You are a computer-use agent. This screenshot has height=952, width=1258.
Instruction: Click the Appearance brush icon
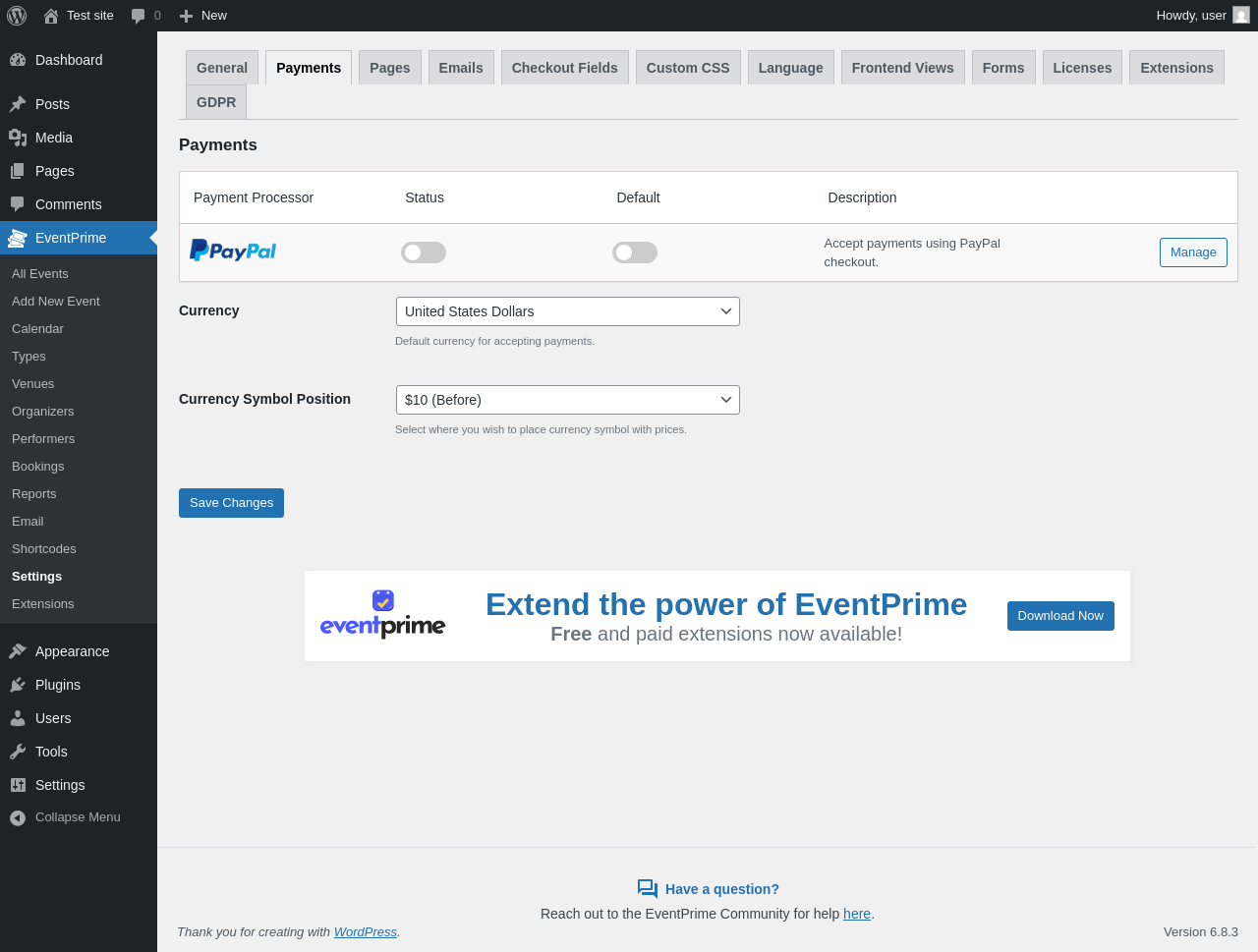18,651
